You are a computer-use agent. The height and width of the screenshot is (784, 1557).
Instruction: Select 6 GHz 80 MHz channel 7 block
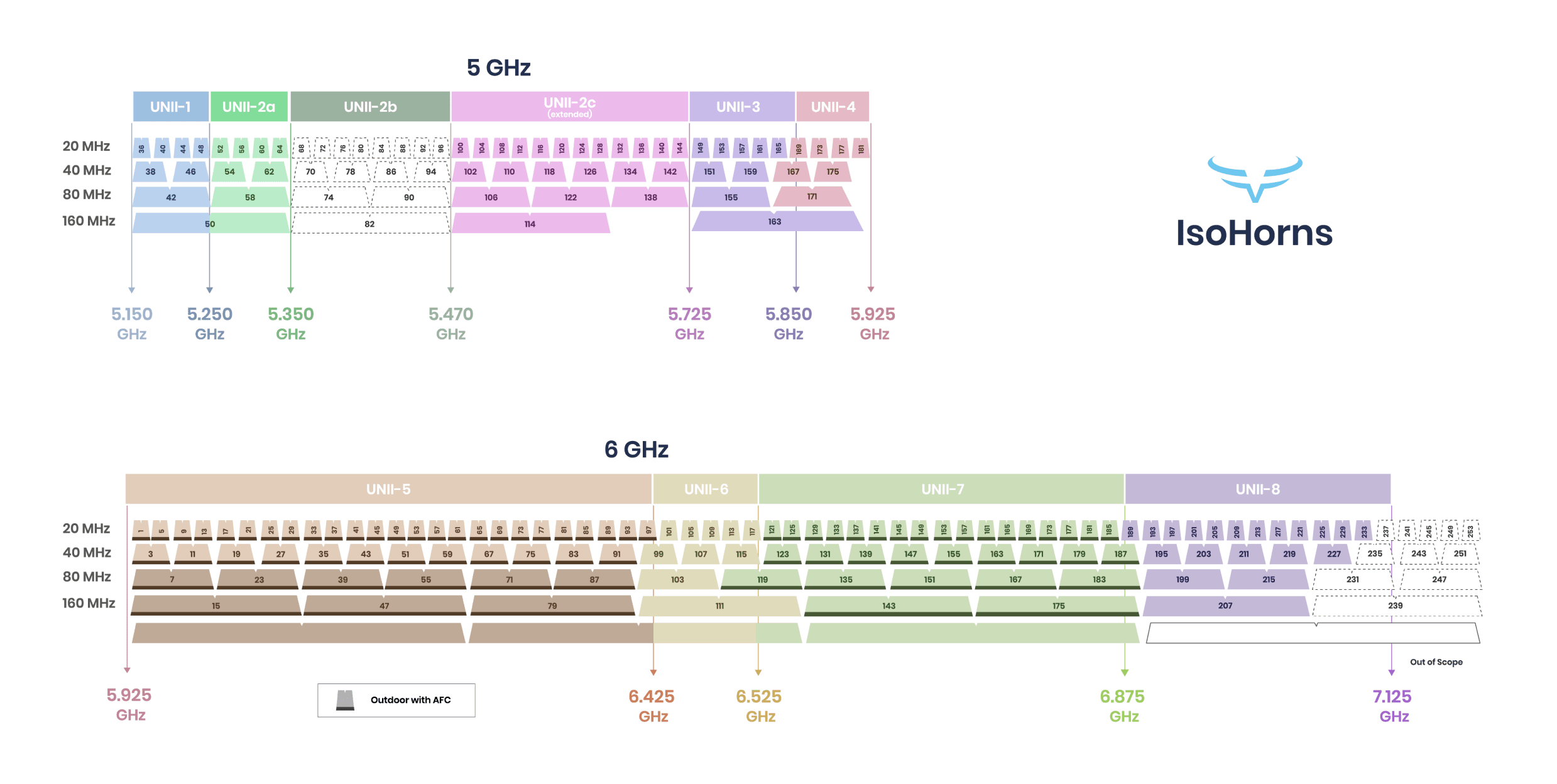(x=172, y=579)
